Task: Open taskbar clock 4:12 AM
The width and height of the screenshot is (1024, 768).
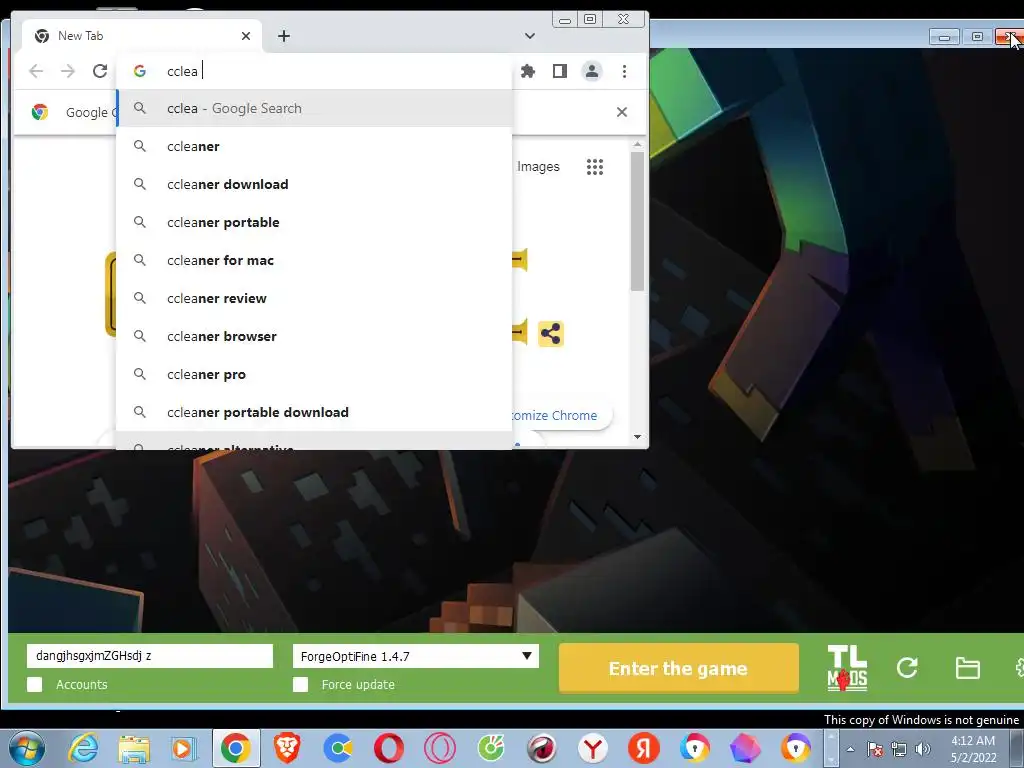Action: coord(973,749)
